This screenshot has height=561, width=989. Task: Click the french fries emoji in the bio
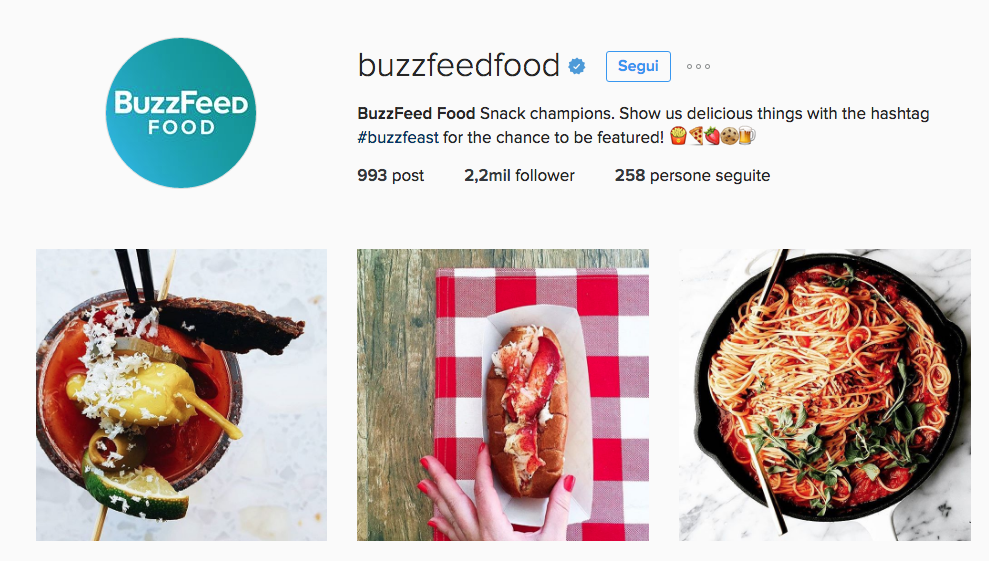(678, 136)
